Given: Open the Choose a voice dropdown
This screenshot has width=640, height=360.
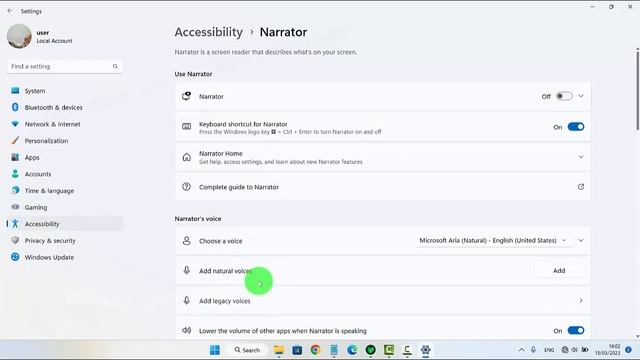Looking at the screenshot, I should (493, 240).
